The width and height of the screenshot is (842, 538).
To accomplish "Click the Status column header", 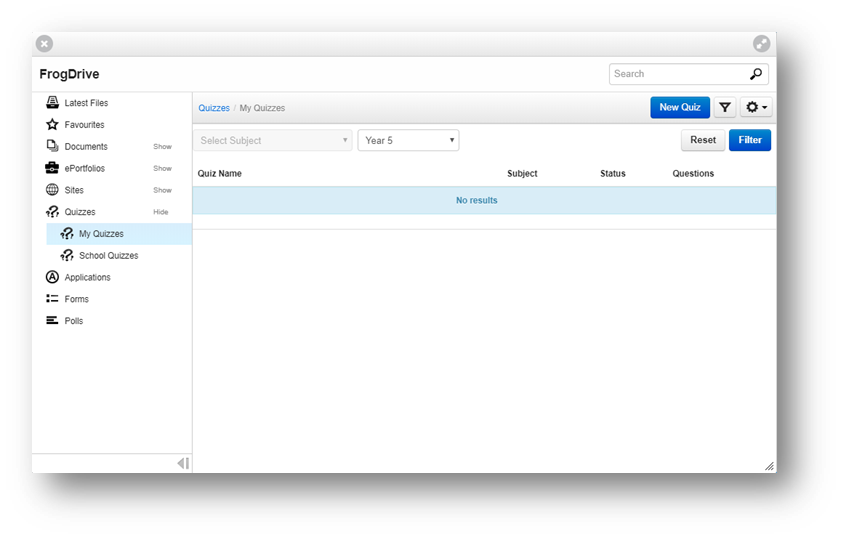I will (x=613, y=173).
